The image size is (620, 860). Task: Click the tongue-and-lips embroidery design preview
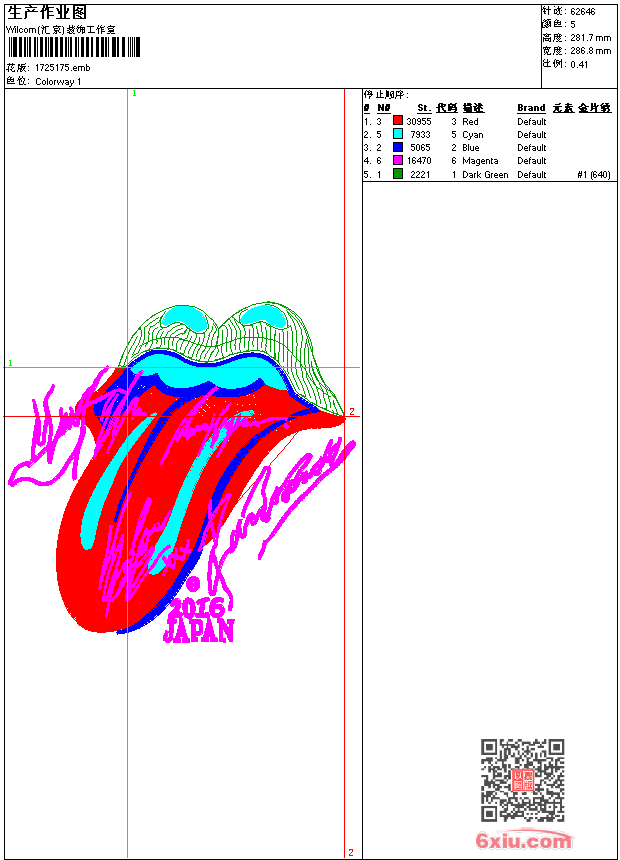point(181,472)
